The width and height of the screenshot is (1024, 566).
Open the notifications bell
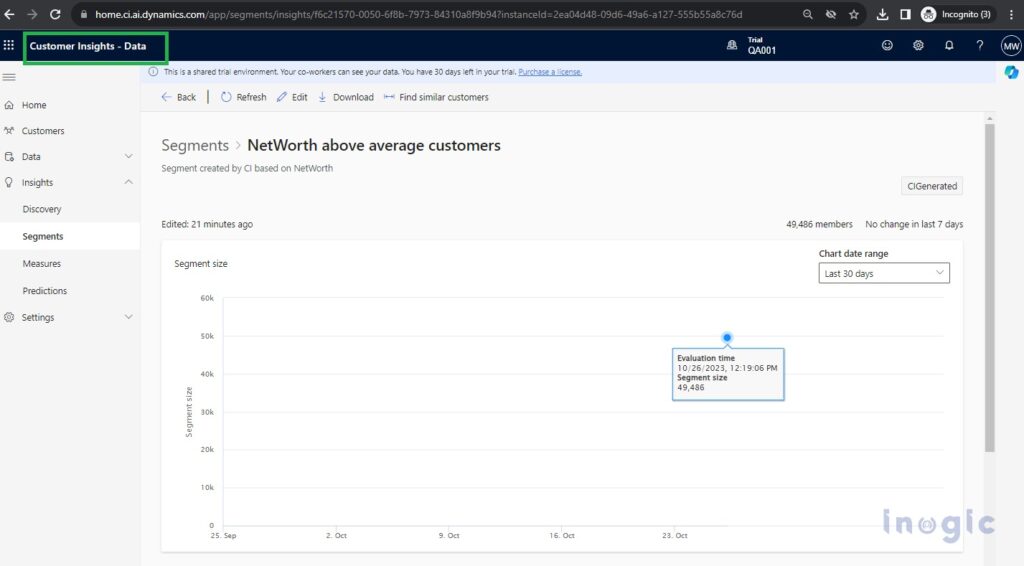[949, 45]
